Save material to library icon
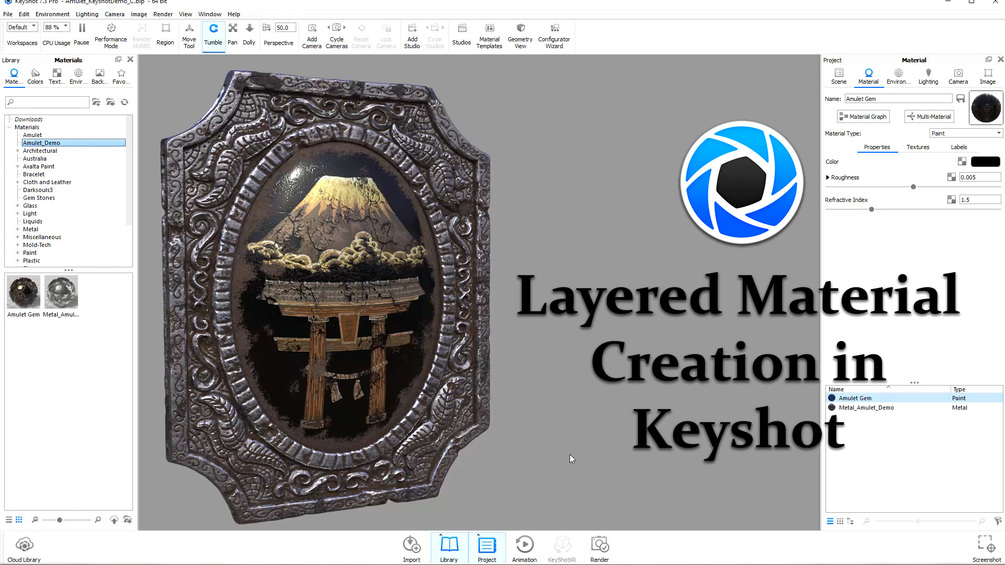1005x565 pixels. [x=960, y=99]
